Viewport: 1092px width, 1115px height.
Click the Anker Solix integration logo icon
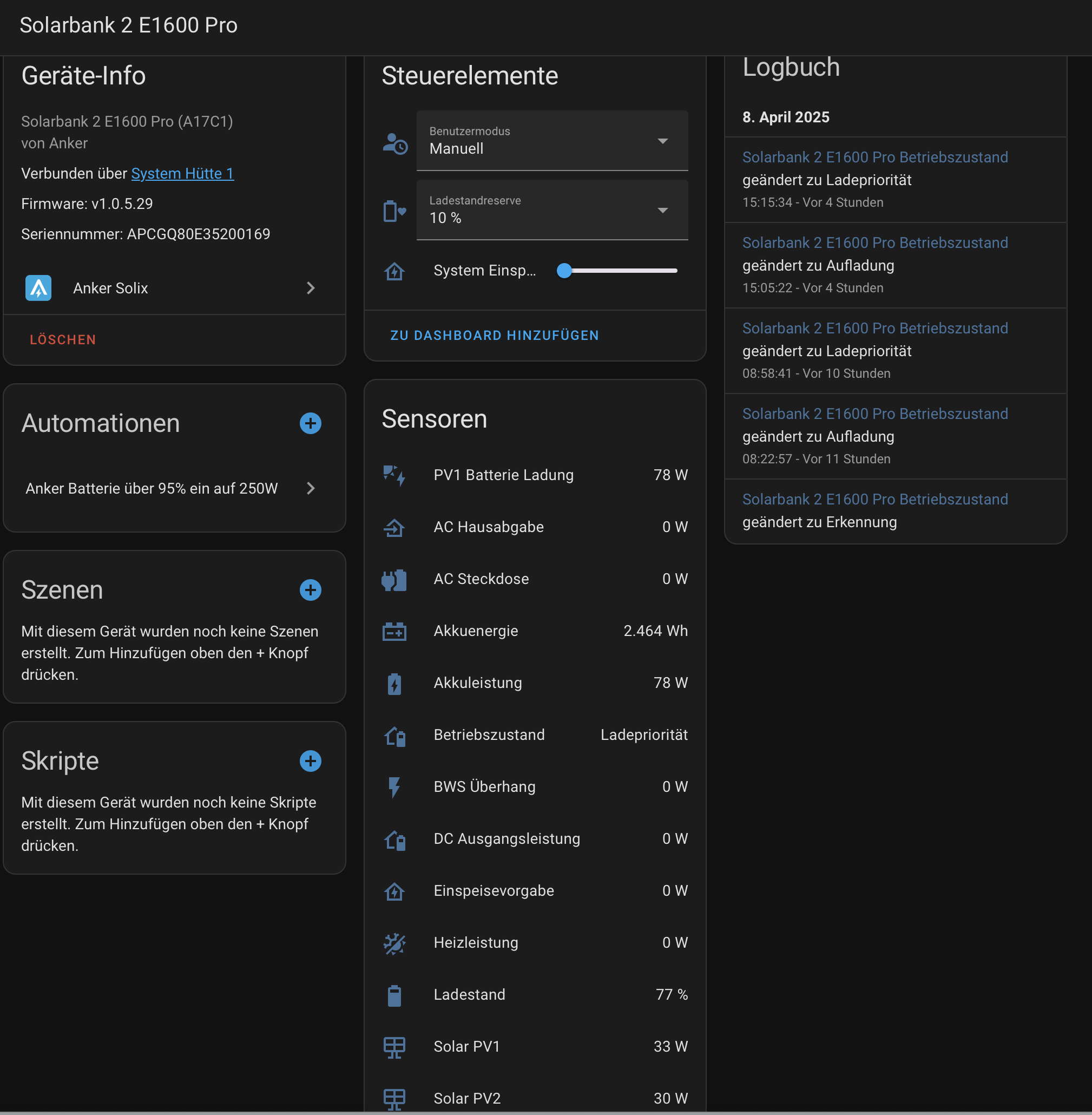pos(38,288)
